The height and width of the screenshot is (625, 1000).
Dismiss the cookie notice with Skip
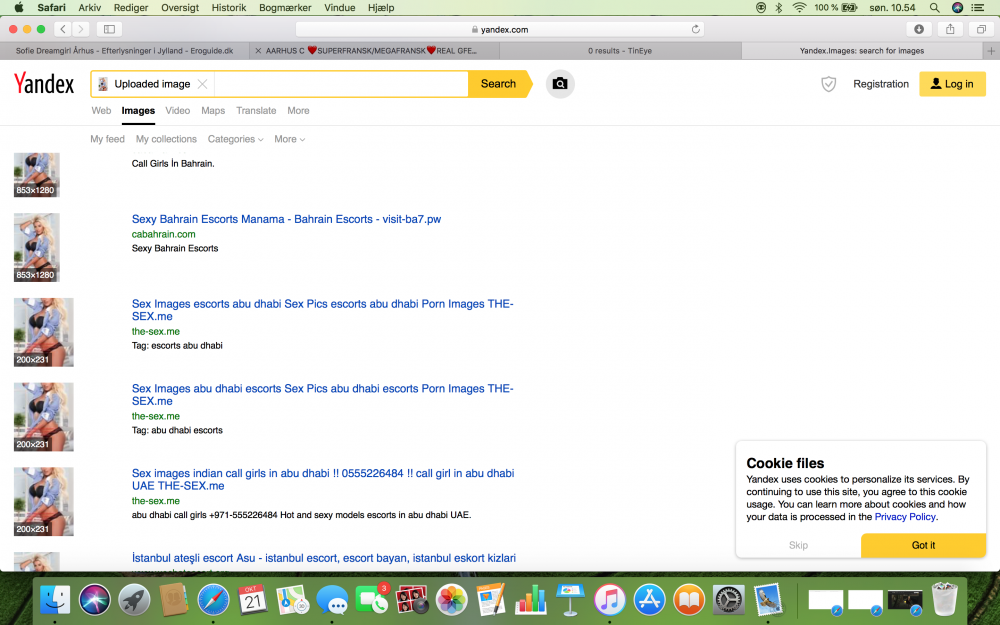[x=798, y=545]
